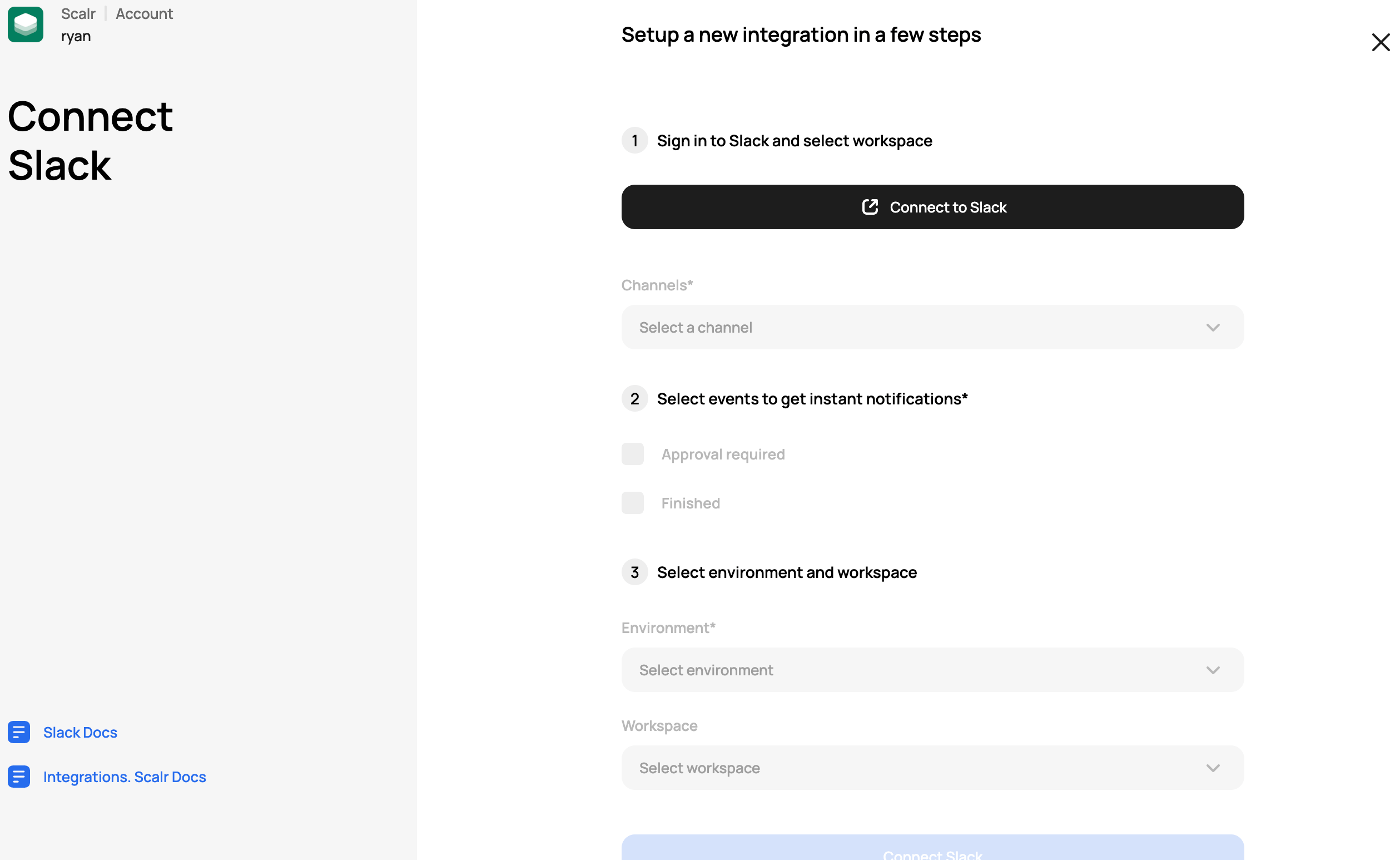Open the Integrations. Scalr Docs link

125,777
